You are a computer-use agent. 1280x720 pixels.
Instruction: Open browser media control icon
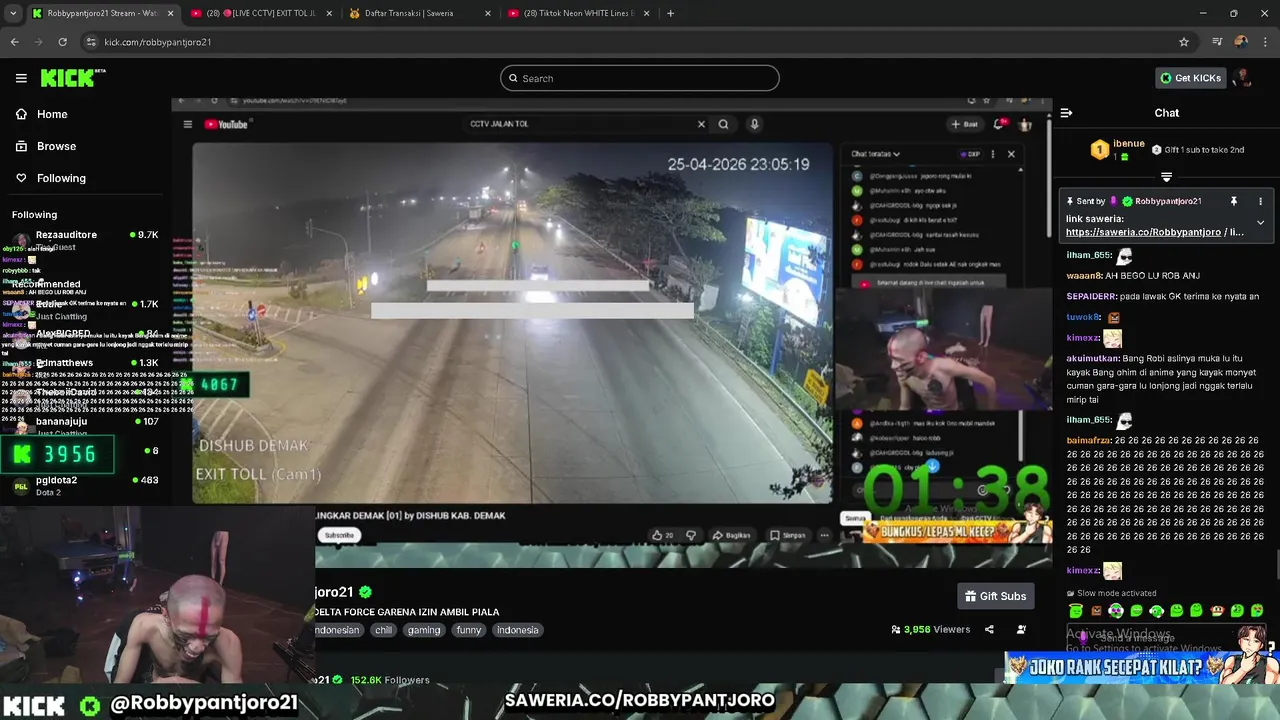(1217, 42)
